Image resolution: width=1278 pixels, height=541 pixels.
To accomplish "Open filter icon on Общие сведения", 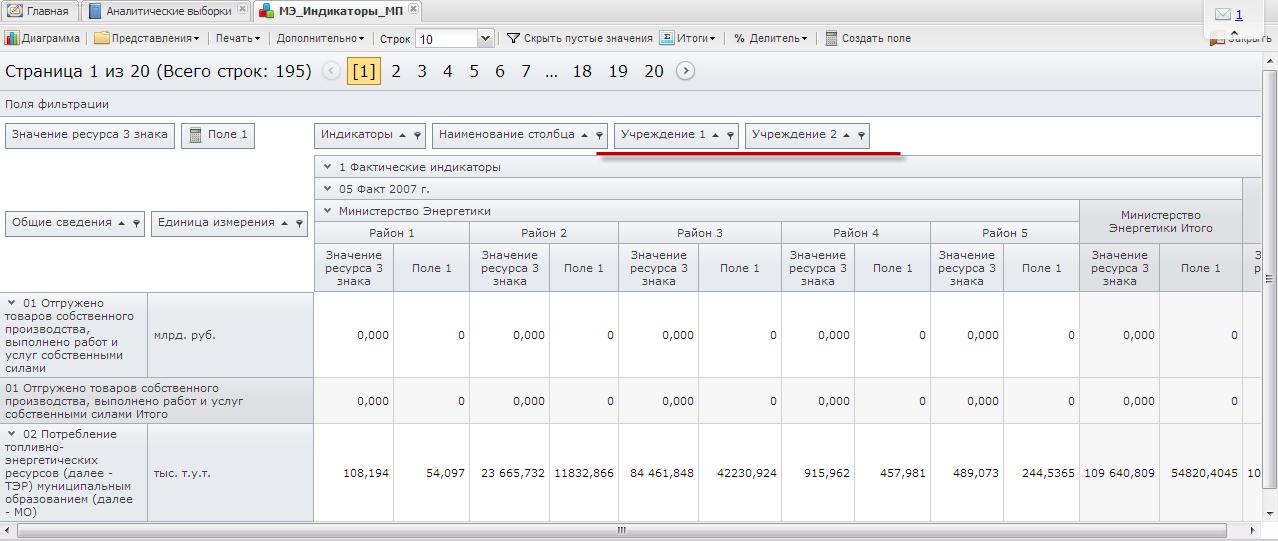I will (x=137, y=224).
